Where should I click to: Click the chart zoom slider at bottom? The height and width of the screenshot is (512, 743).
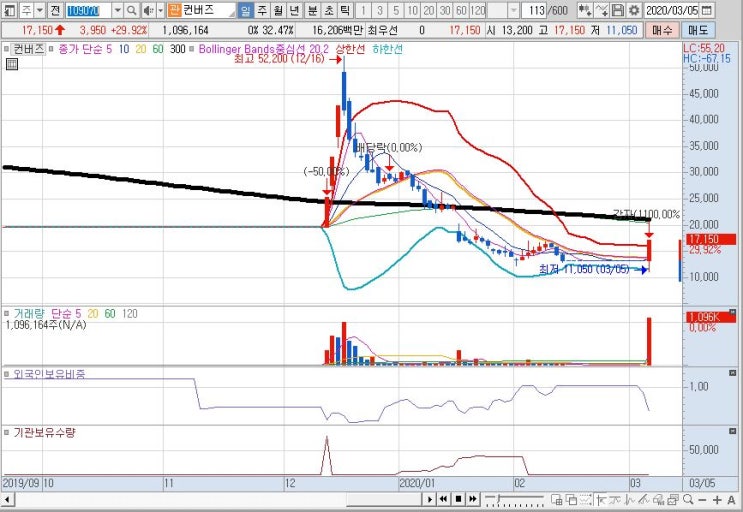[x=515, y=499]
